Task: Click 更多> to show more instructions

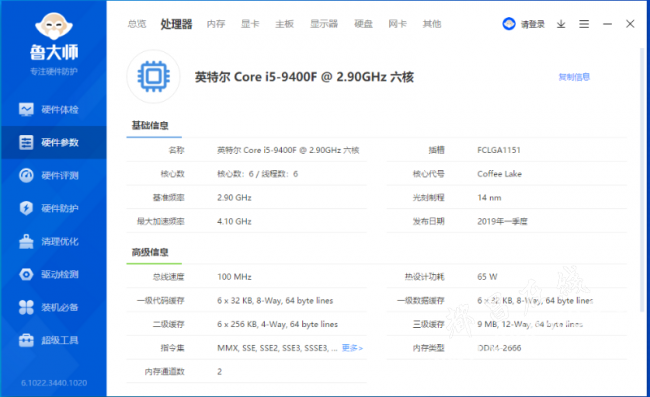Action: (x=352, y=348)
